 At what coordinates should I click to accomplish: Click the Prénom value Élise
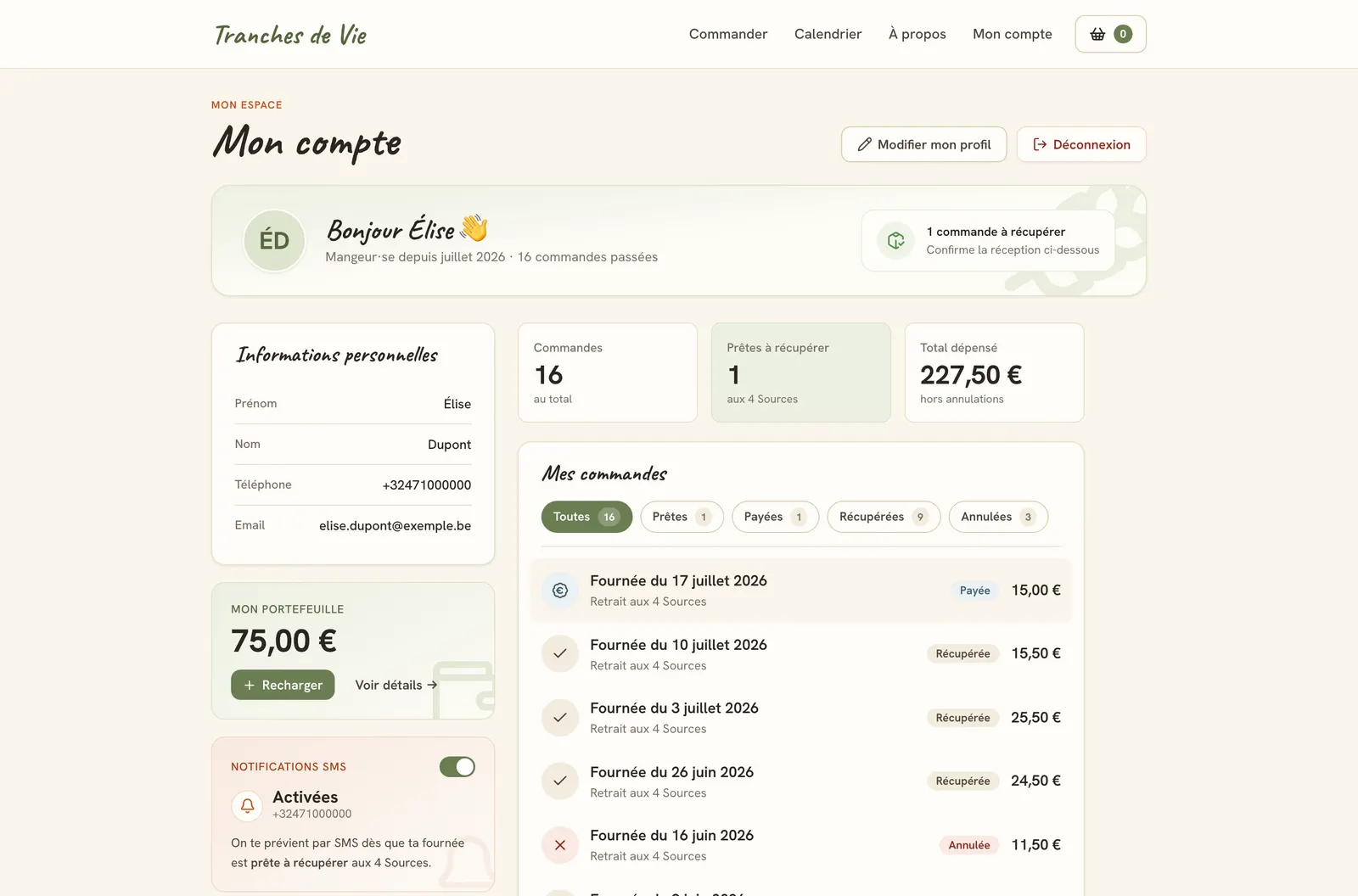click(457, 404)
